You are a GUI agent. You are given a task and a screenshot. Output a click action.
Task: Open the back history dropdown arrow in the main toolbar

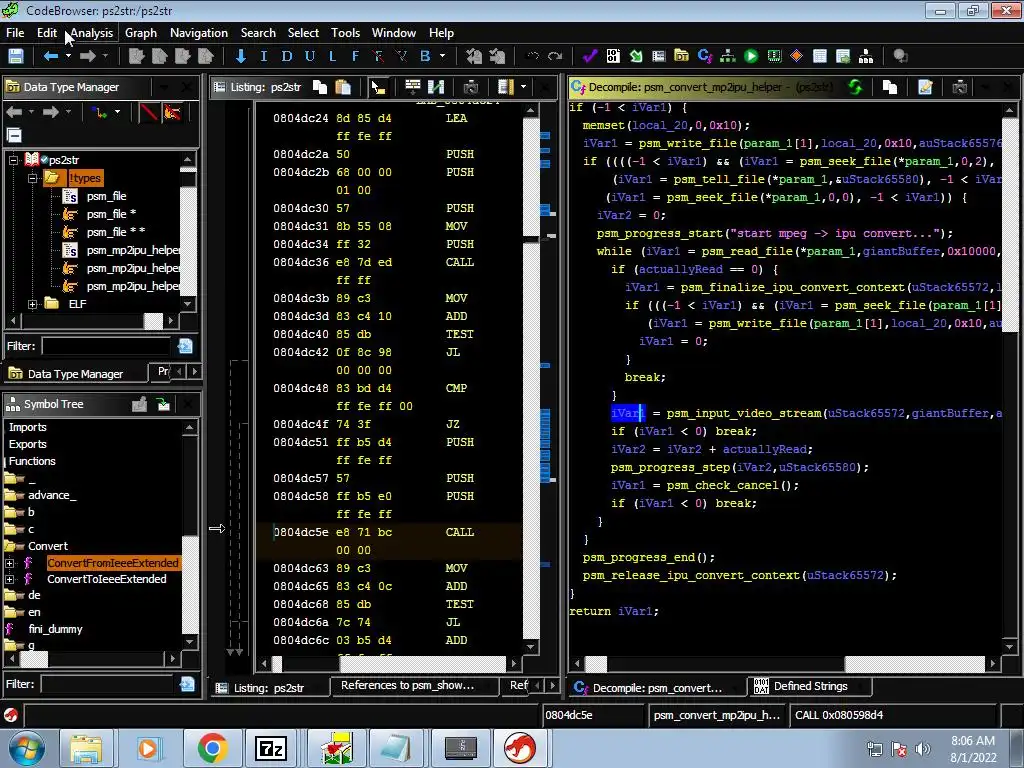click(x=68, y=56)
